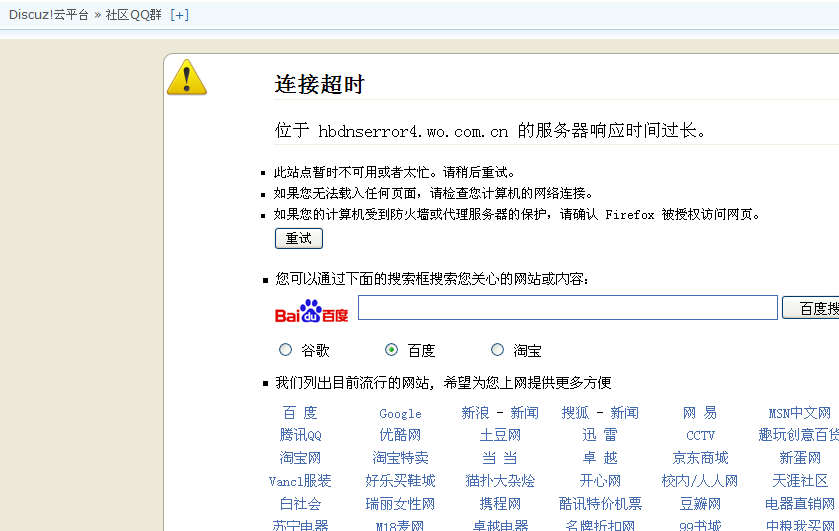Open 携程网 link
Screen dimensions: 839x531
click(500, 504)
